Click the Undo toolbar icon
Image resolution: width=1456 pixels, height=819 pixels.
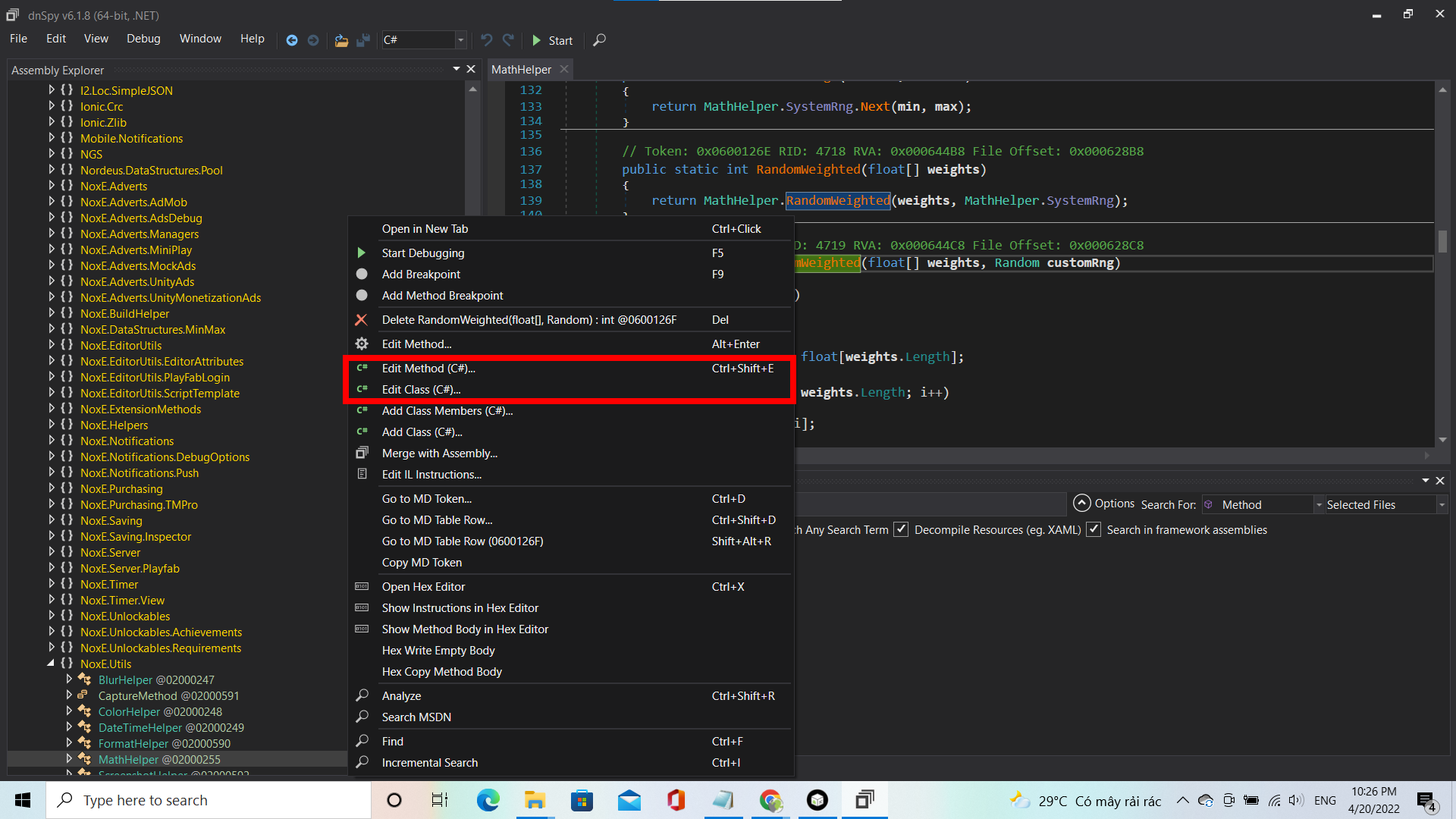(x=486, y=39)
